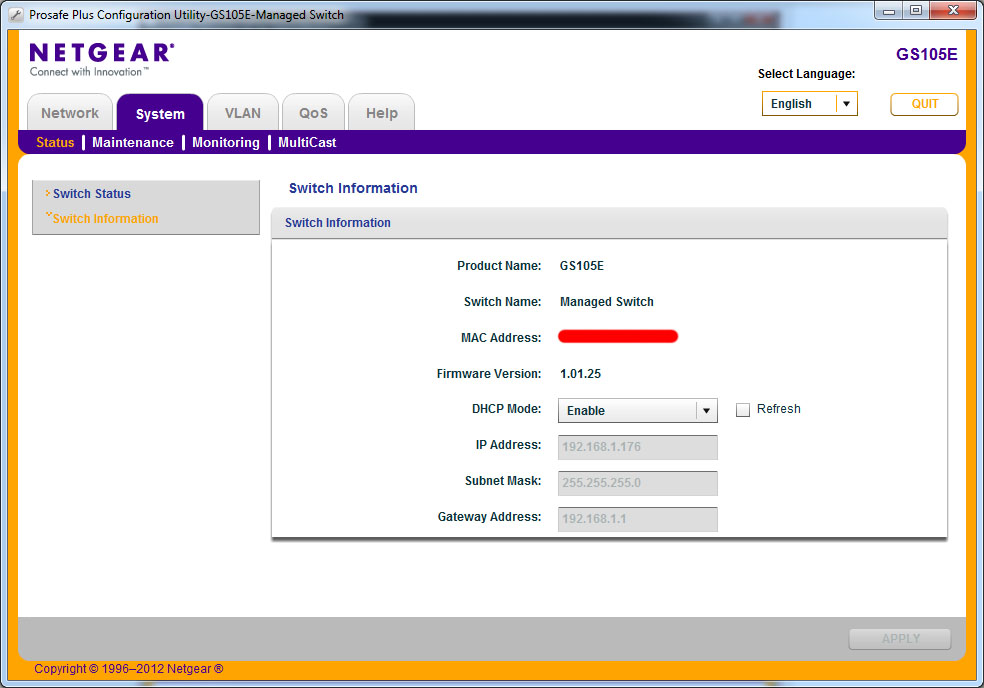This screenshot has width=984, height=688.
Task: Click the Switch Information panel header
Action: [609, 223]
